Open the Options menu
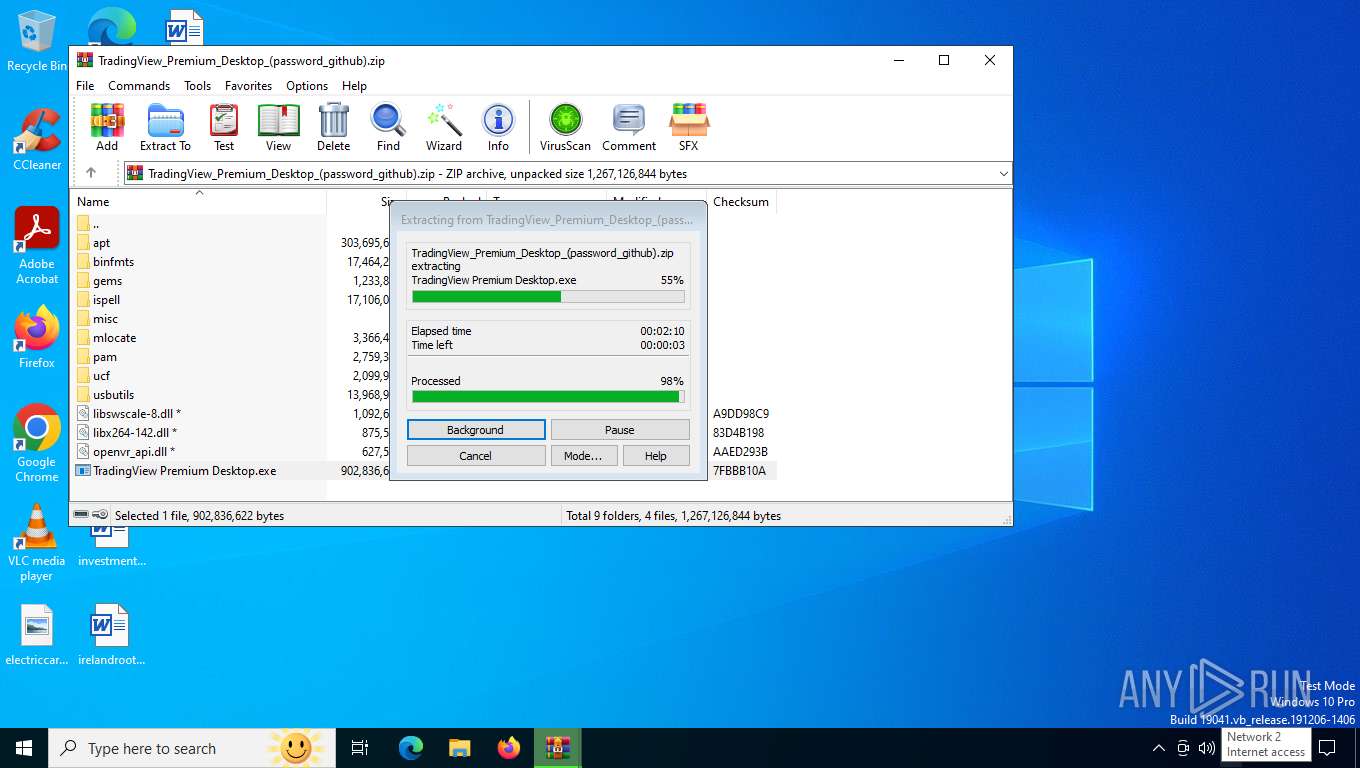The width and height of the screenshot is (1360, 768). coord(307,86)
